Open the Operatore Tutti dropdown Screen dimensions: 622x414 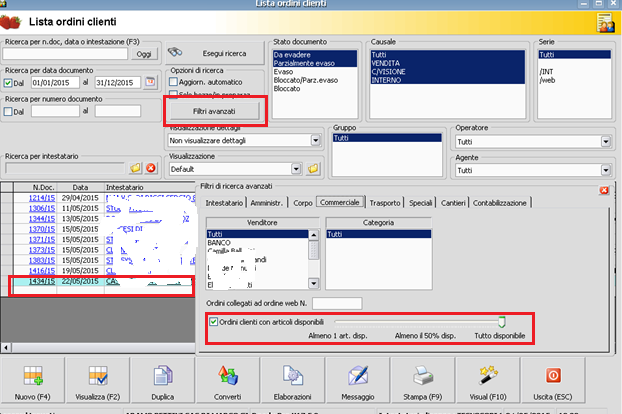point(605,142)
